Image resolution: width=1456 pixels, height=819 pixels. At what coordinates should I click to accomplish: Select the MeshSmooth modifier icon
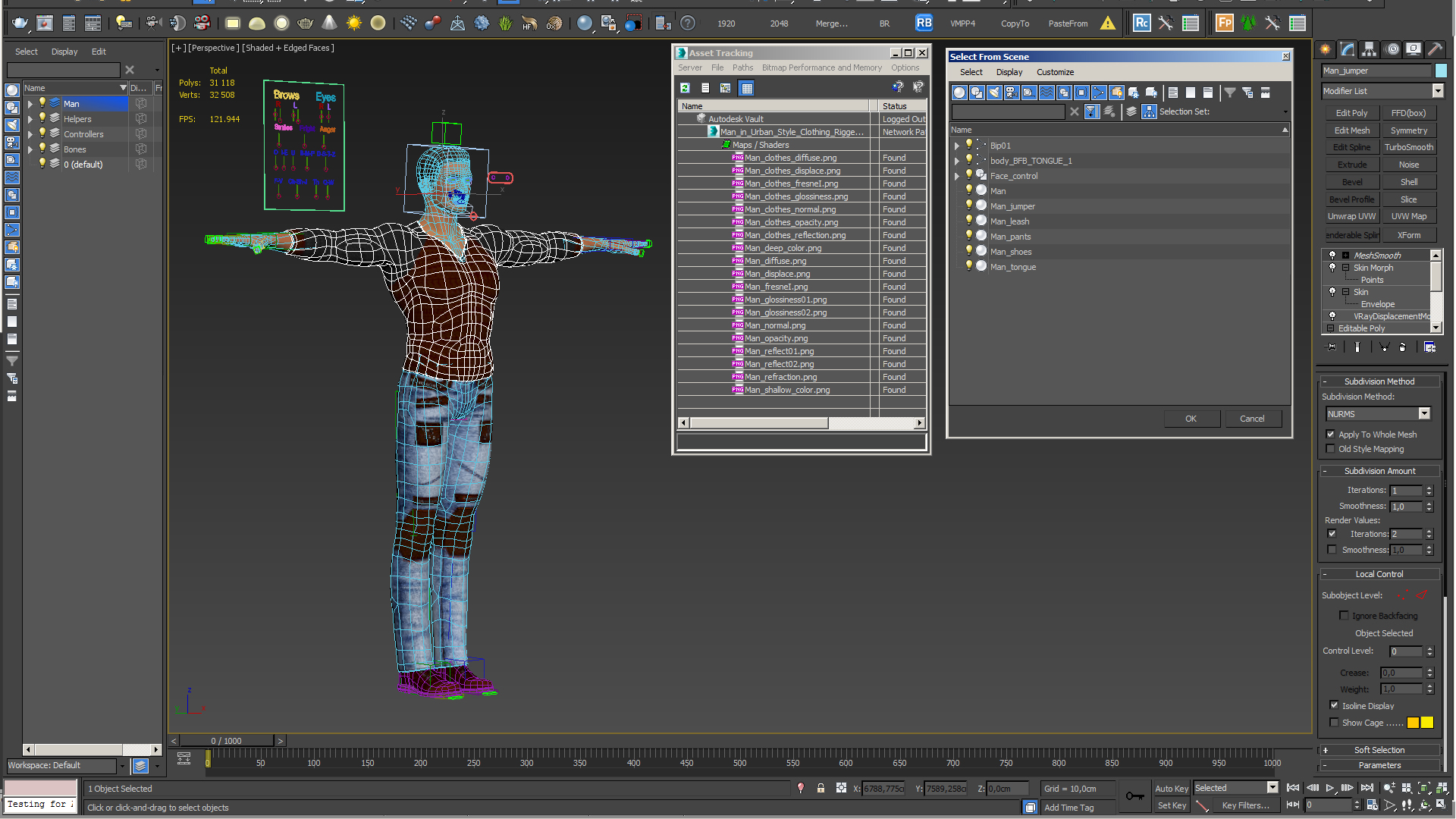pos(1334,254)
